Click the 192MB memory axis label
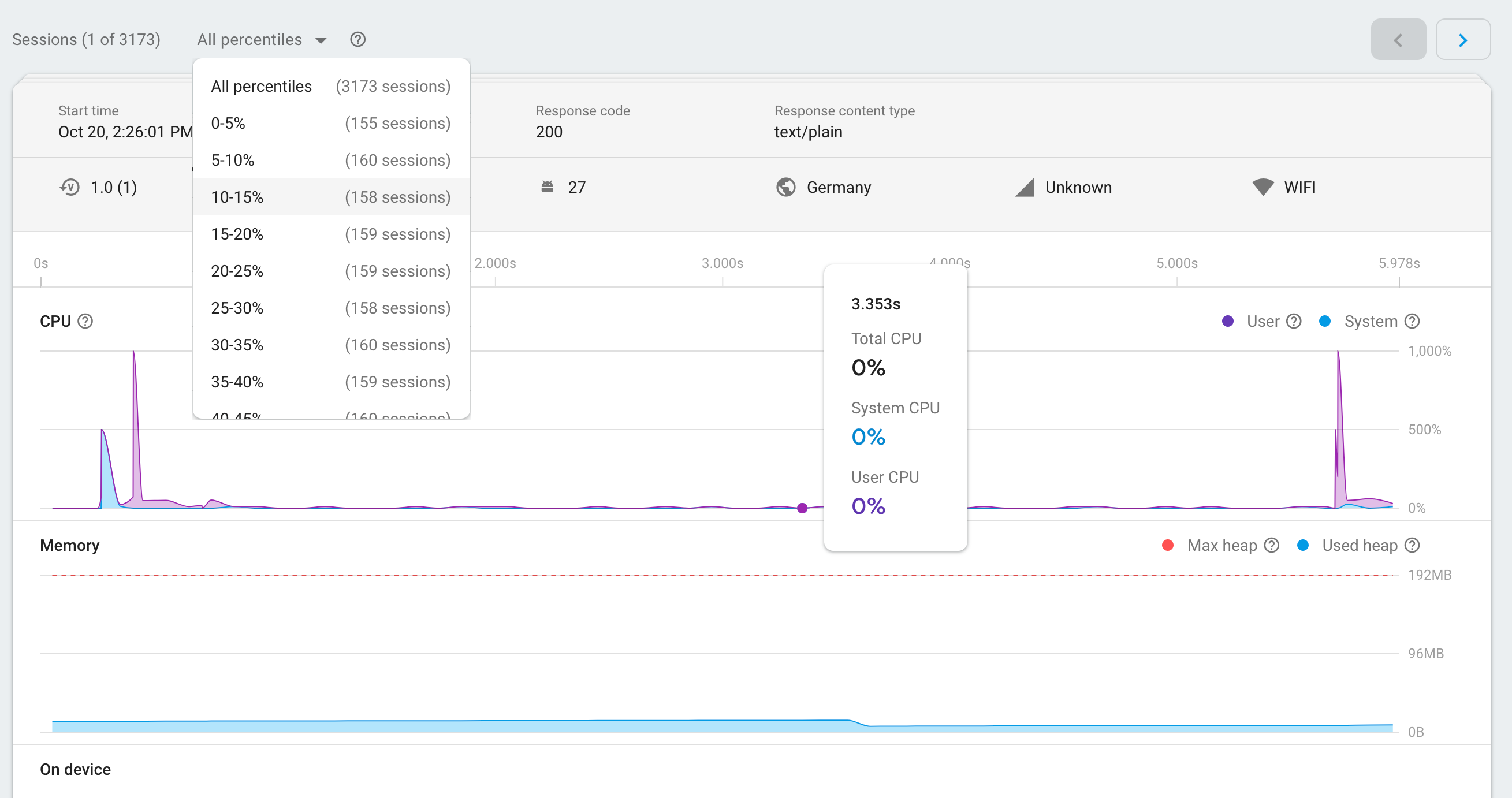Image resolution: width=1512 pixels, height=798 pixels. (x=1430, y=575)
